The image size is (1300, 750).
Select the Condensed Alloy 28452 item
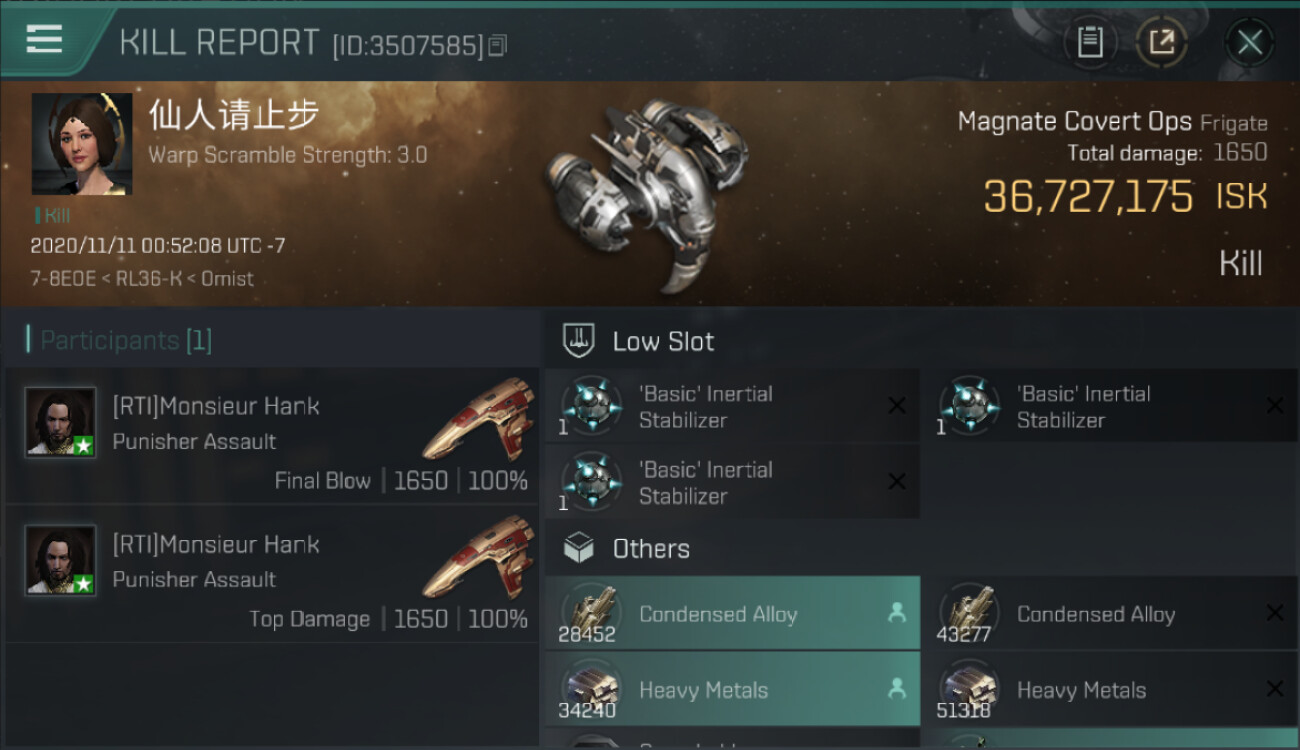(x=732, y=614)
